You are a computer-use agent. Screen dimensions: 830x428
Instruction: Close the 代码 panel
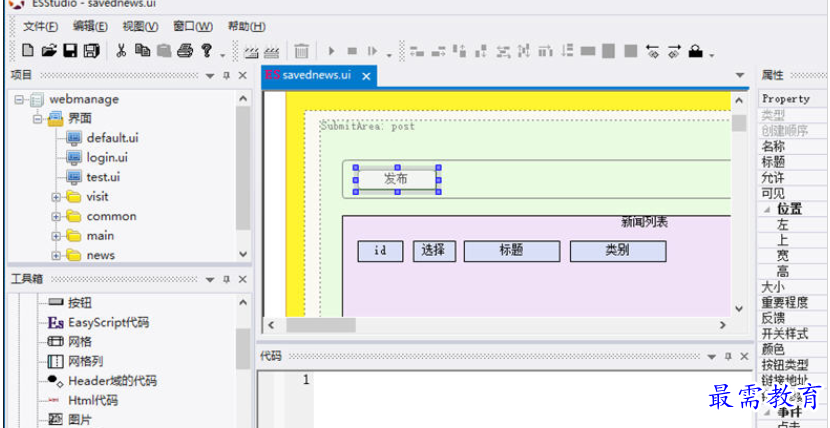tap(744, 357)
